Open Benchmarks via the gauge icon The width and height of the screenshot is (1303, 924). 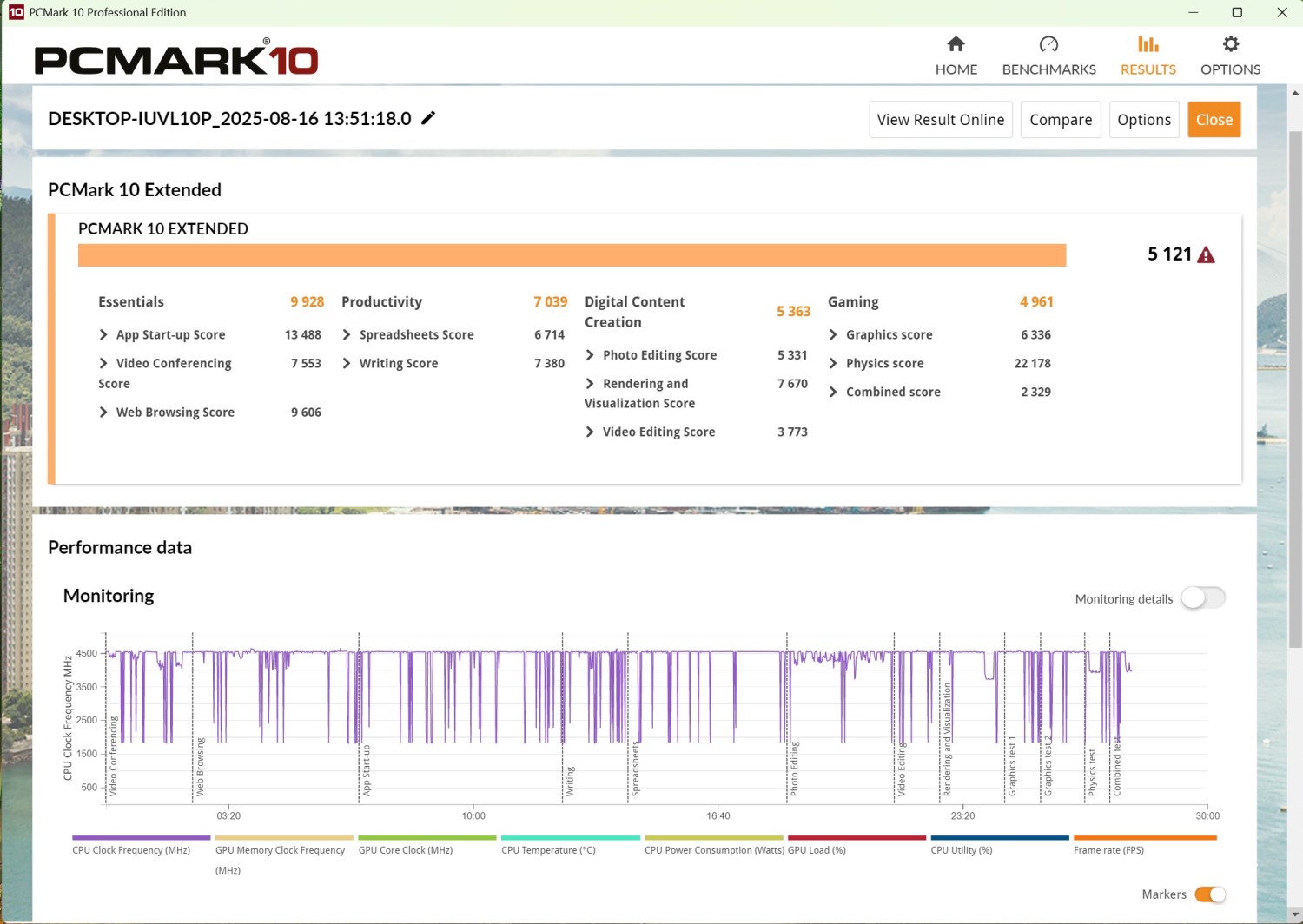1048,44
